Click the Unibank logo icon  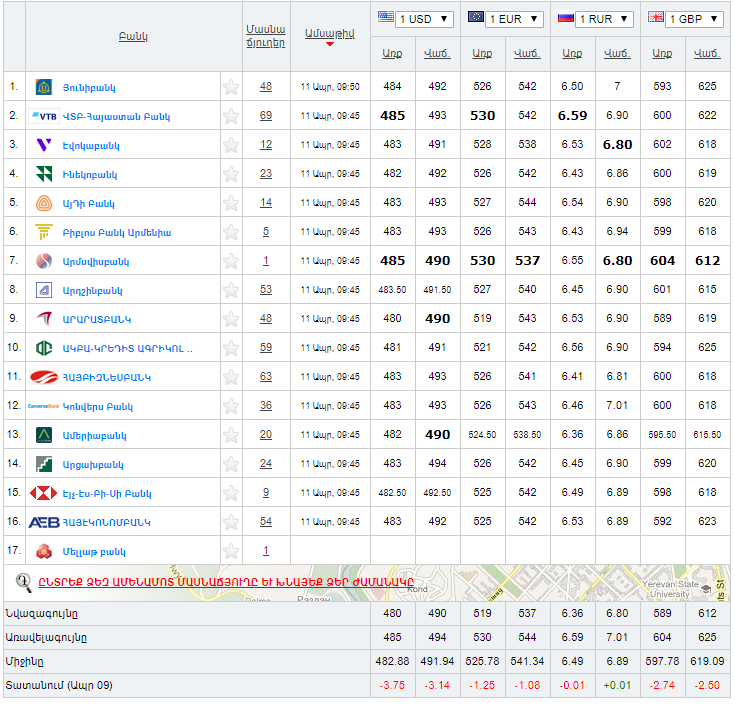click(x=43, y=87)
